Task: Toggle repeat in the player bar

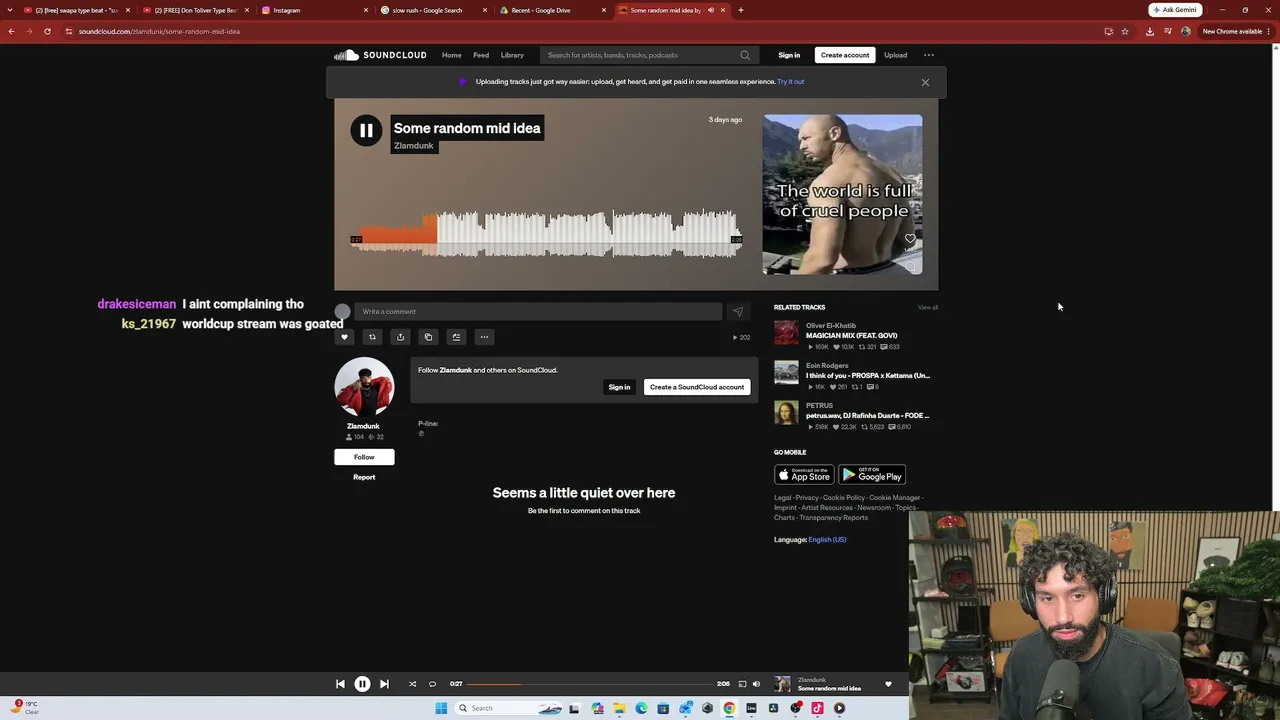Action: pyautogui.click(x=432, y=684)
